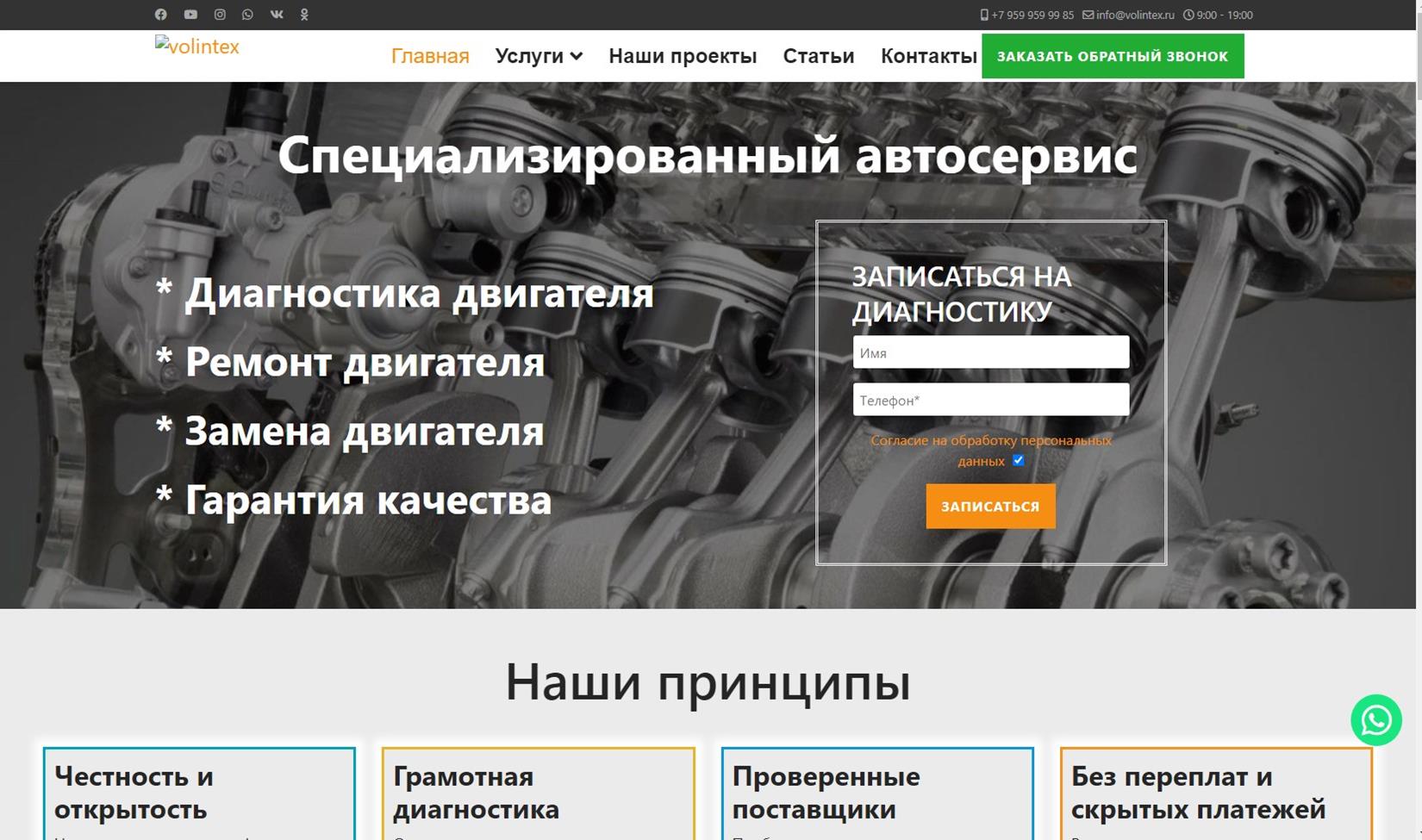Toggle the personal data consent checkbox
This screenshot has height=840, width=1422.
click(x=1018, y=460)
